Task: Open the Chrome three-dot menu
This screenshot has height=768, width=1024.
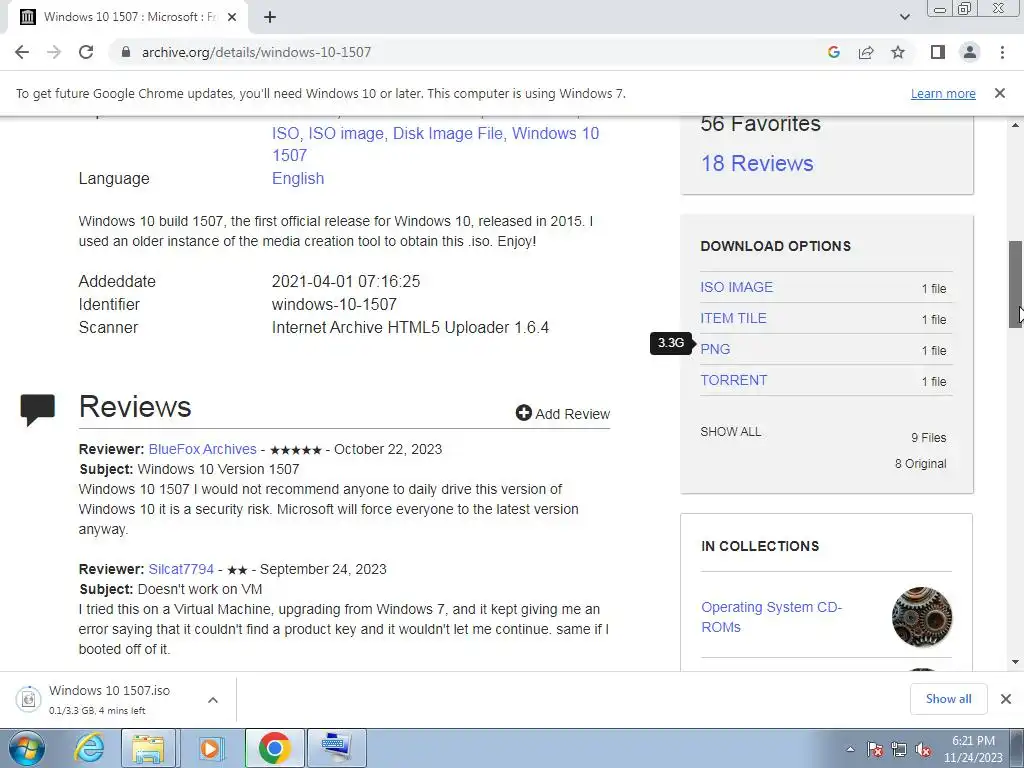Action: pyautogui.click(x=1002, y=52)
